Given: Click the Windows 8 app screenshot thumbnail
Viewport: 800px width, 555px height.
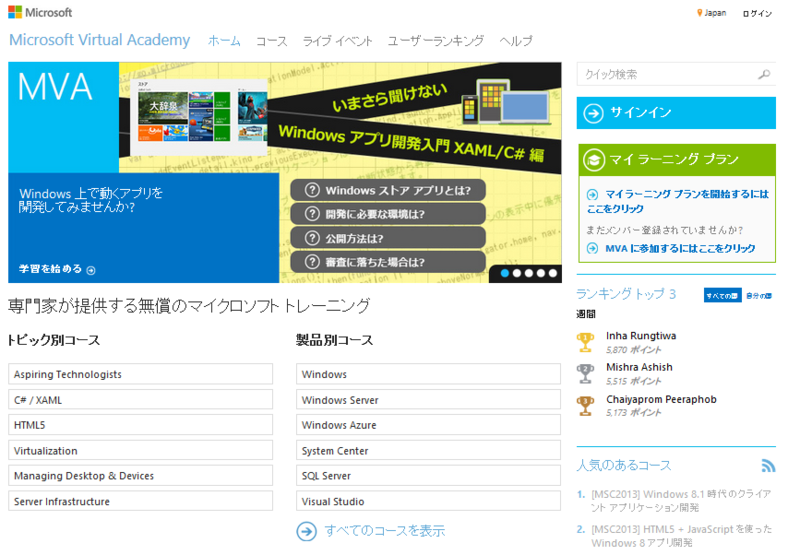Looking at the screenshot, I should (199, 117).
